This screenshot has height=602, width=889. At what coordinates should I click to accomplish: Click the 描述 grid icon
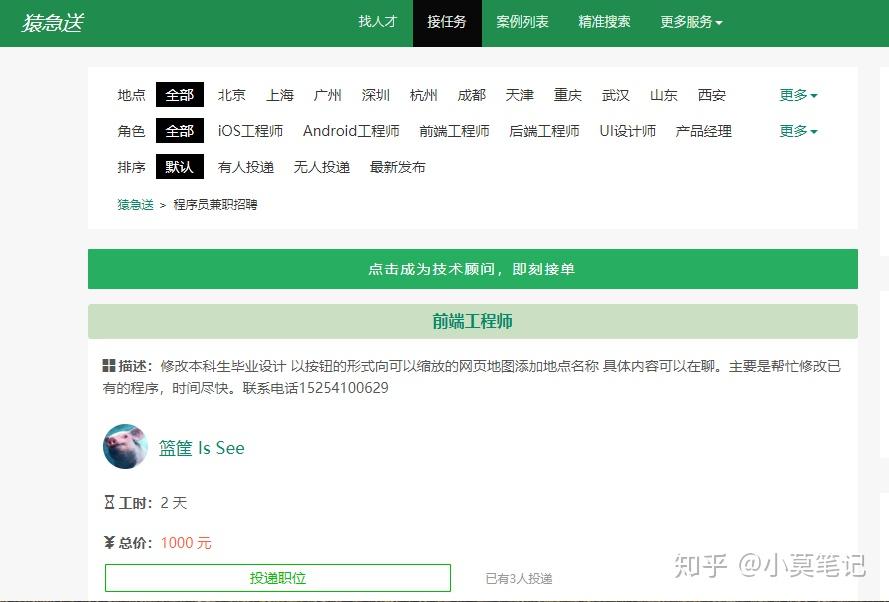coord(109,366)
